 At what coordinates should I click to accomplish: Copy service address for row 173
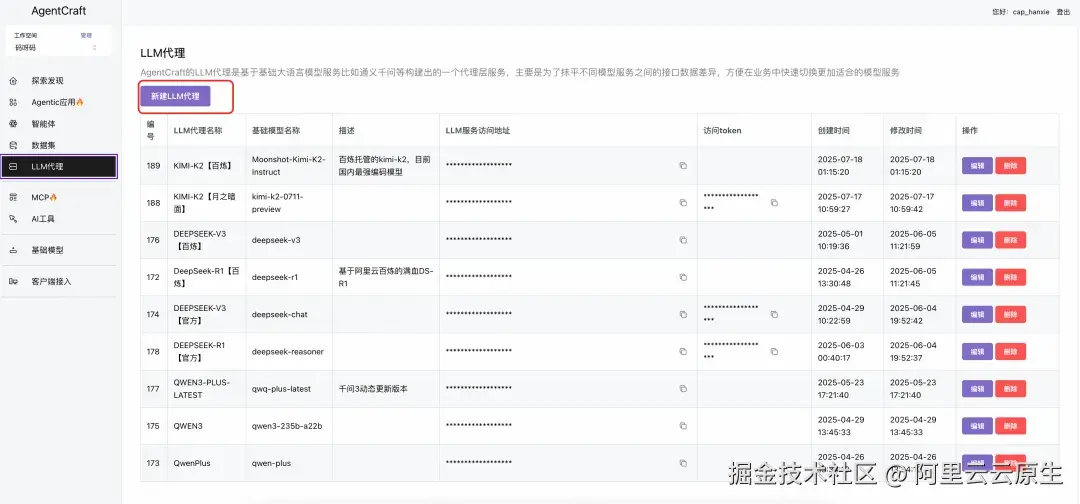(x=683, y=463)
